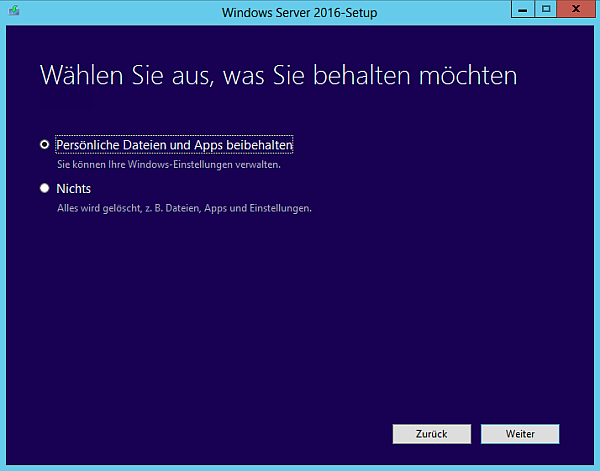The image size is (600, 471).
Task: Close the setup window with red X
Action: click(576, 9)
